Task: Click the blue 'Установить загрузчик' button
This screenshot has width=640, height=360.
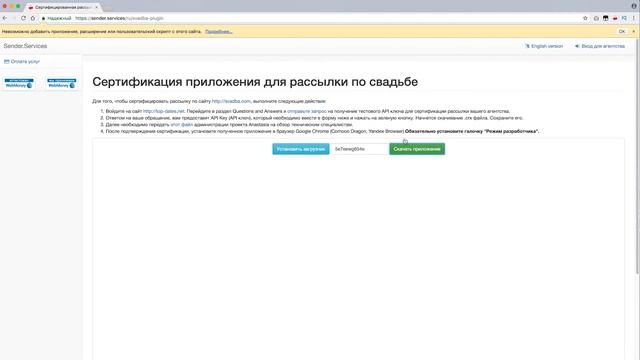Action: pos(301,149)
